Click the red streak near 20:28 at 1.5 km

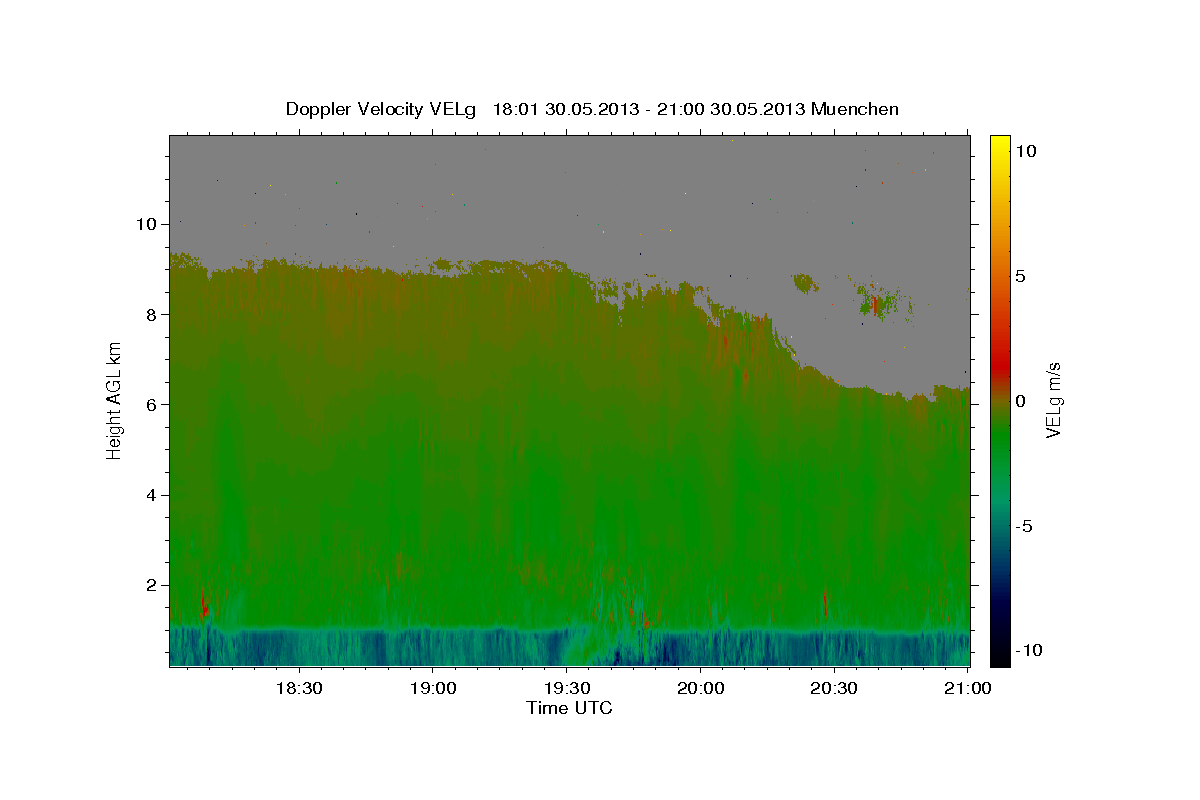[x=826, y=603]
